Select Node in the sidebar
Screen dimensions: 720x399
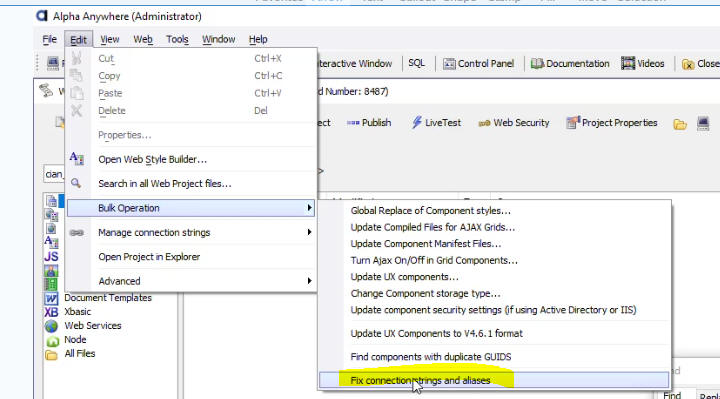coord(75,339)
